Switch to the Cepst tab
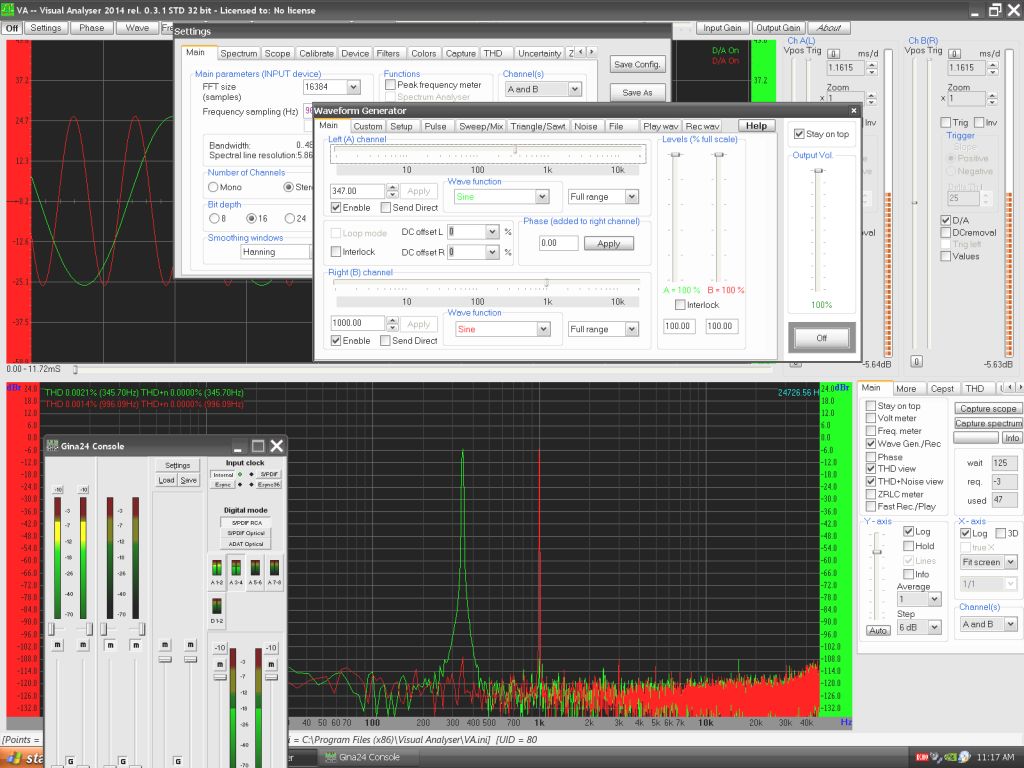 (x=942, y=389)
